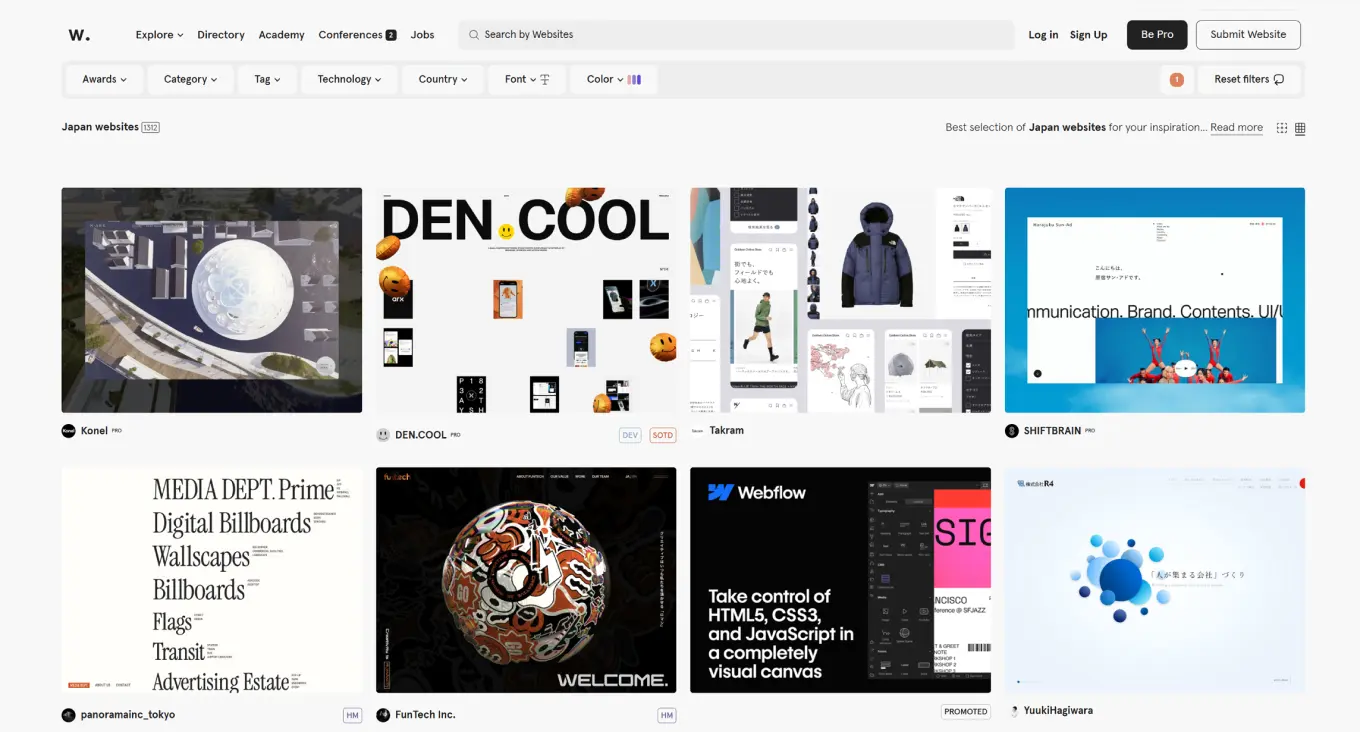
Task: Click the FunTech Inc. avatar icon
Action: [x=383, y=715]
